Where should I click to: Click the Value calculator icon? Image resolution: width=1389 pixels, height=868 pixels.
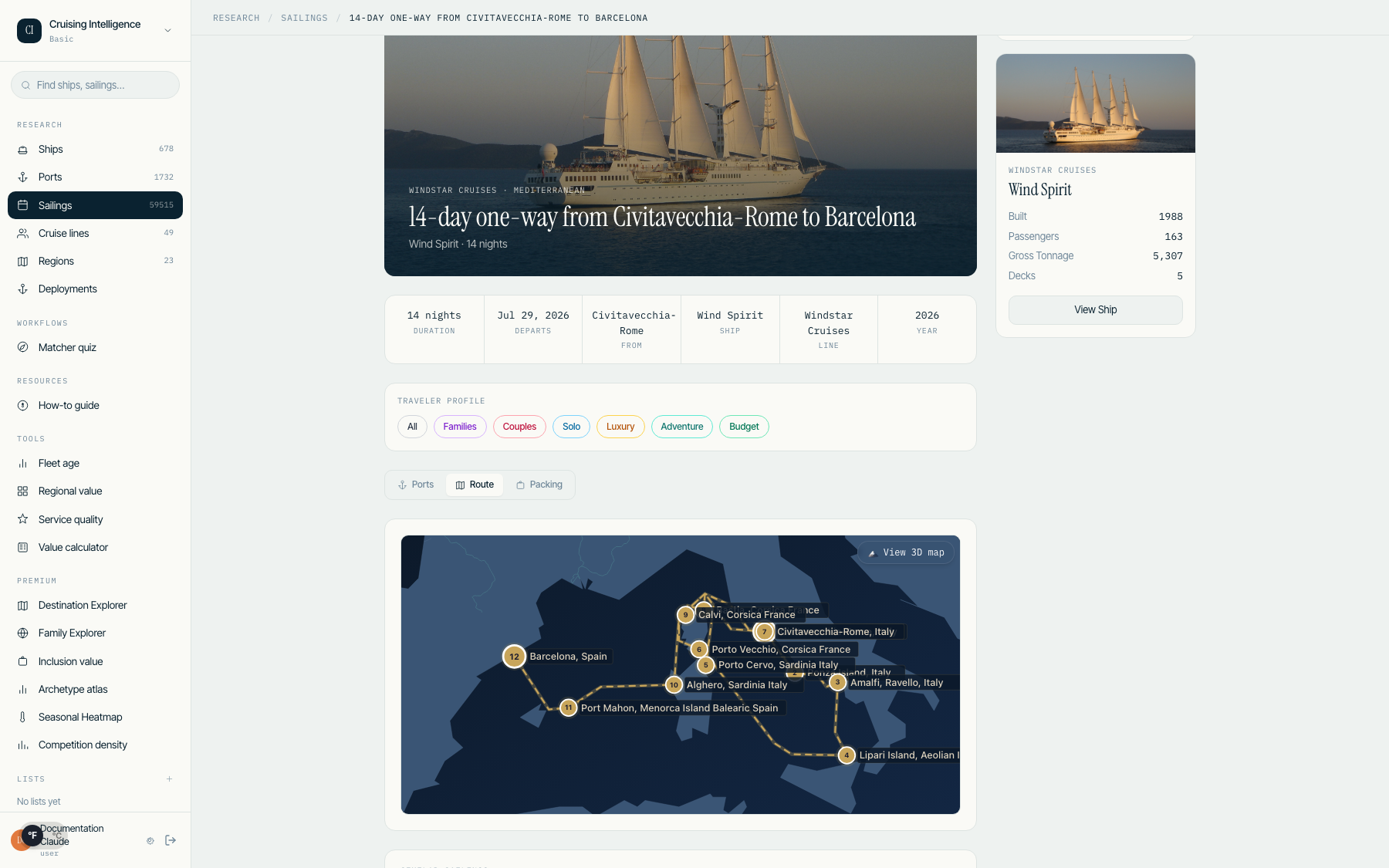[x=23, y=548]
